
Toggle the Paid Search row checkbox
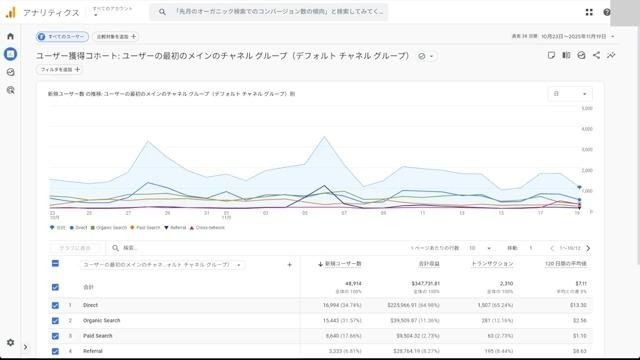point(56,336)
